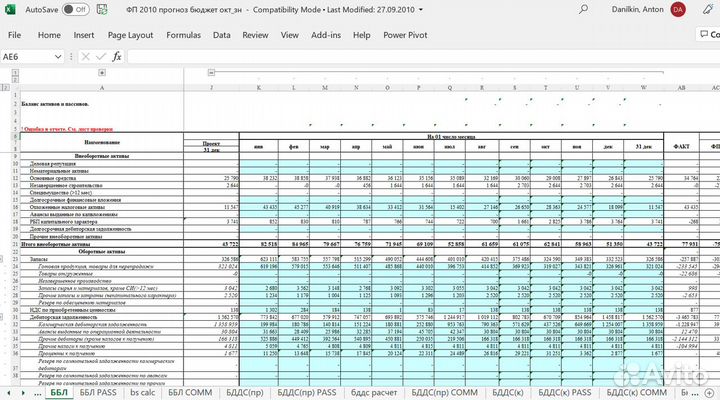Open the file title dropdown arrow
720x400 pixels.
[421, 10]
